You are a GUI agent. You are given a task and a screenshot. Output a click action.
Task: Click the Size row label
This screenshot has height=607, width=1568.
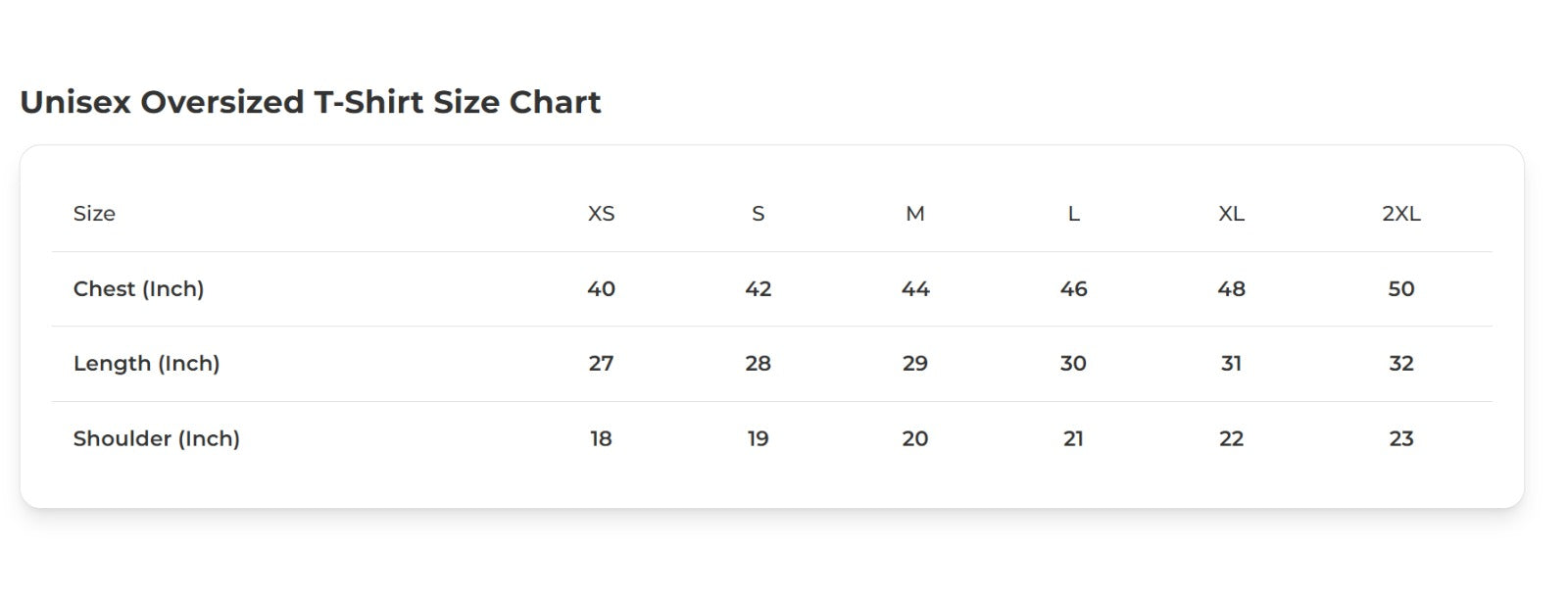tap(94, 214)
